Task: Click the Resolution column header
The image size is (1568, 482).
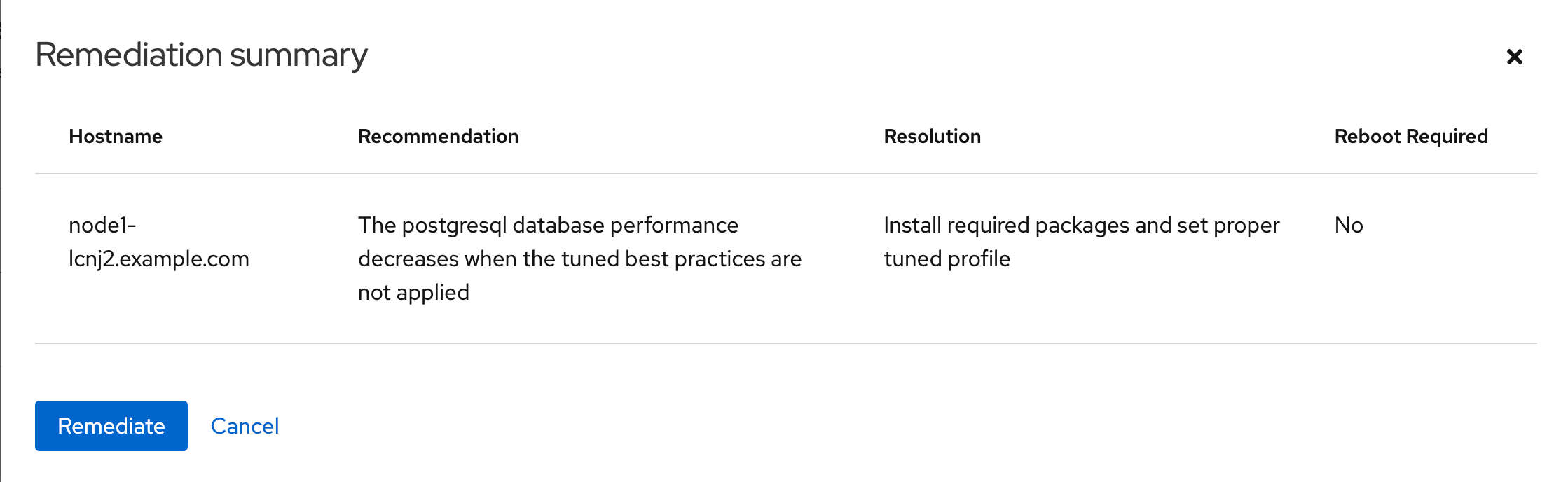Action: point(933,136)
